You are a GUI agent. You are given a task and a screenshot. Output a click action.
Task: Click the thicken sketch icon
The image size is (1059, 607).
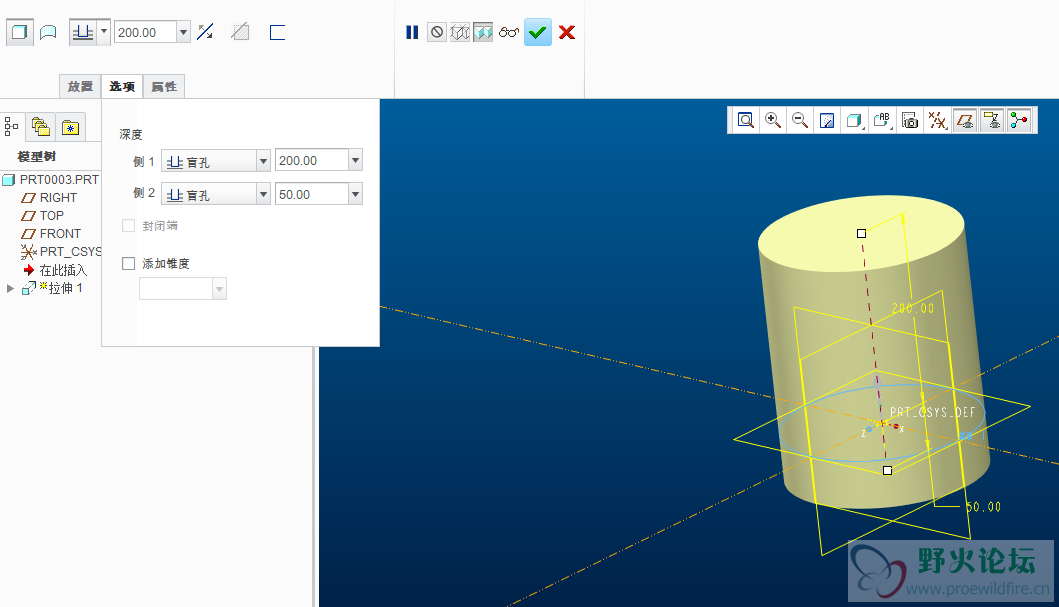[x=277, y=32]
